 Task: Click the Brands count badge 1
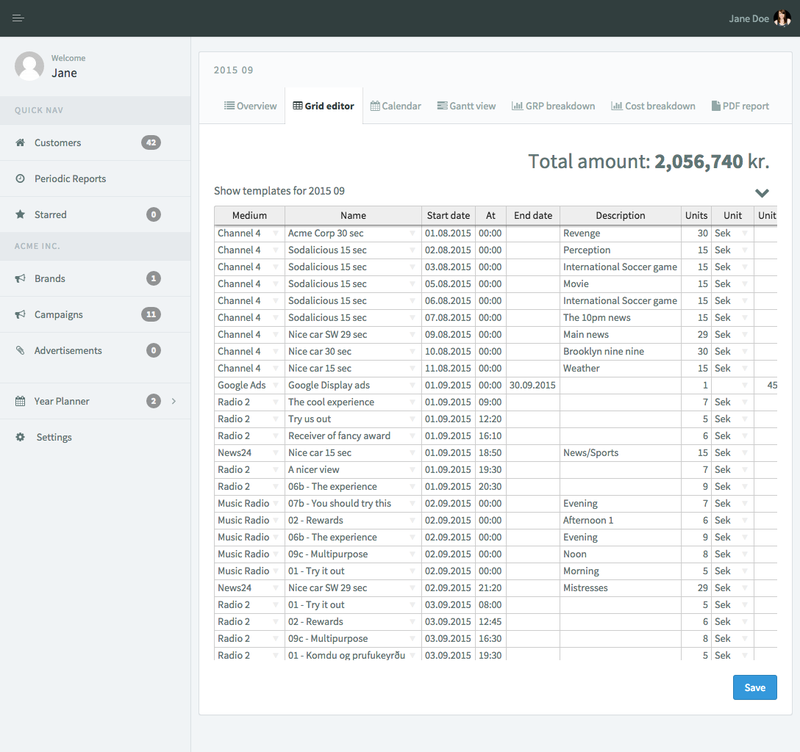point(154,279)
